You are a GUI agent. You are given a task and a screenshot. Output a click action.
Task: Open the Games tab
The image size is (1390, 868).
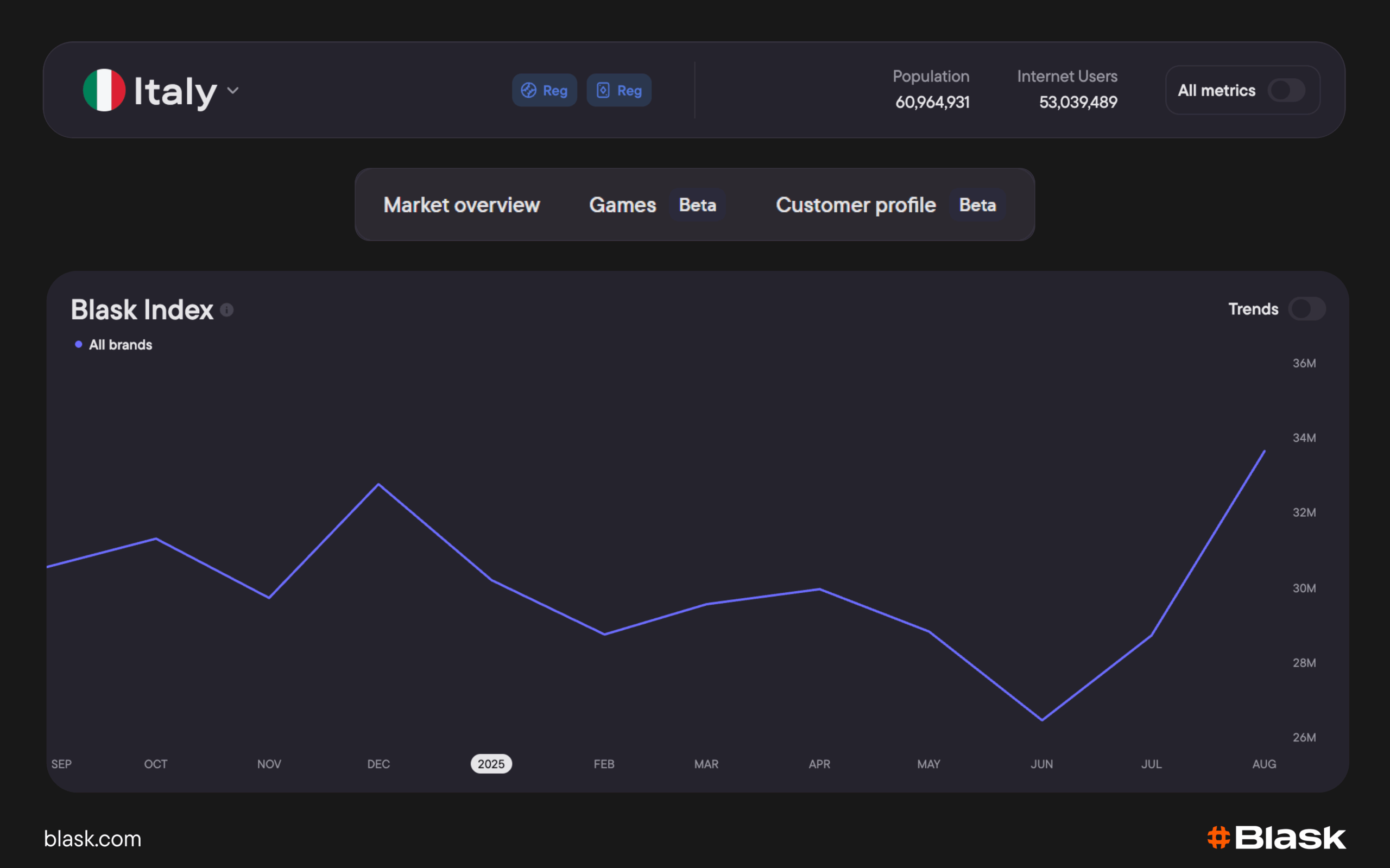(622, 205)
